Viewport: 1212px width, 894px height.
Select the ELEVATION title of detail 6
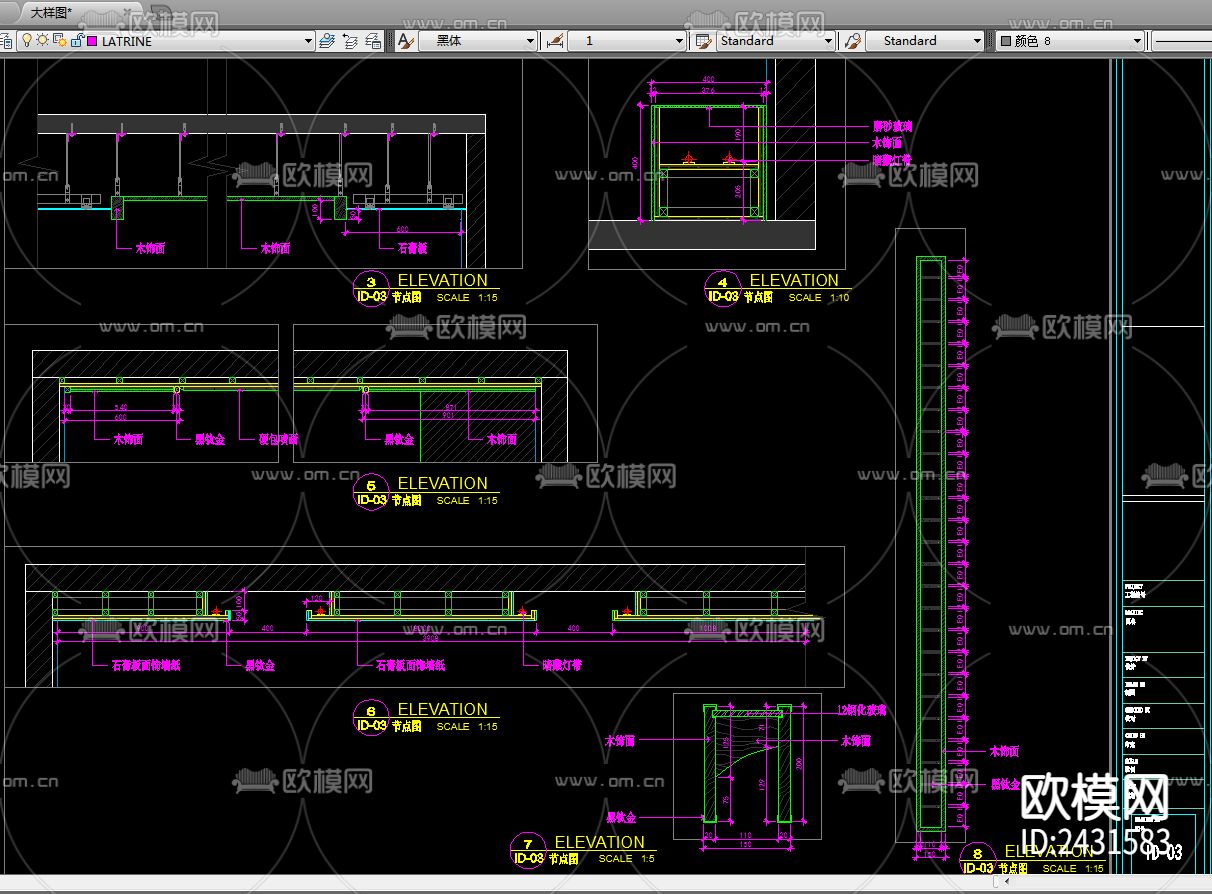[442, 709]
